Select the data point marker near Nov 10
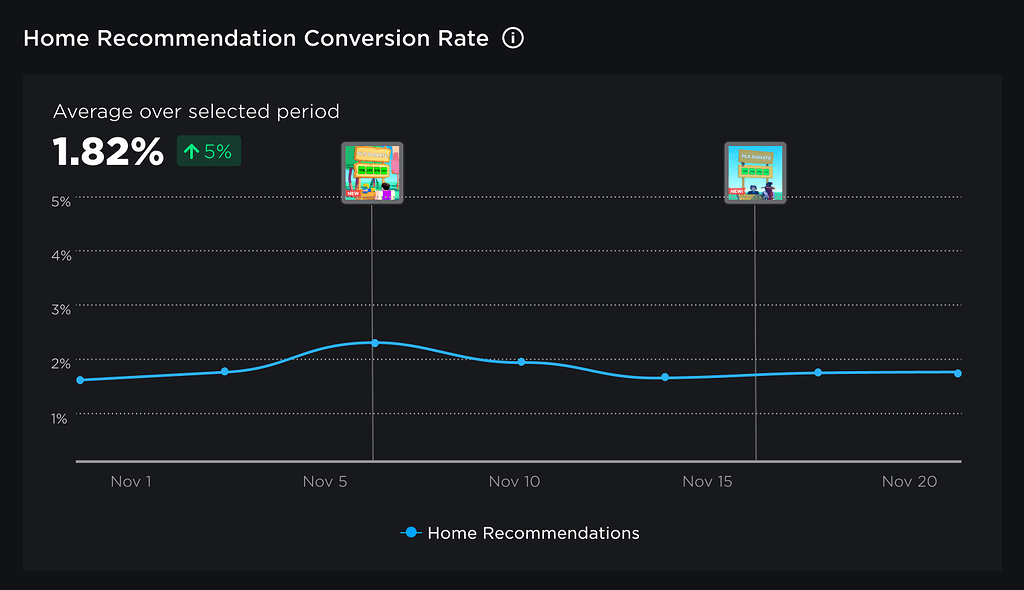This screenshot has width=1024, height=590. [x=520, y=362]
